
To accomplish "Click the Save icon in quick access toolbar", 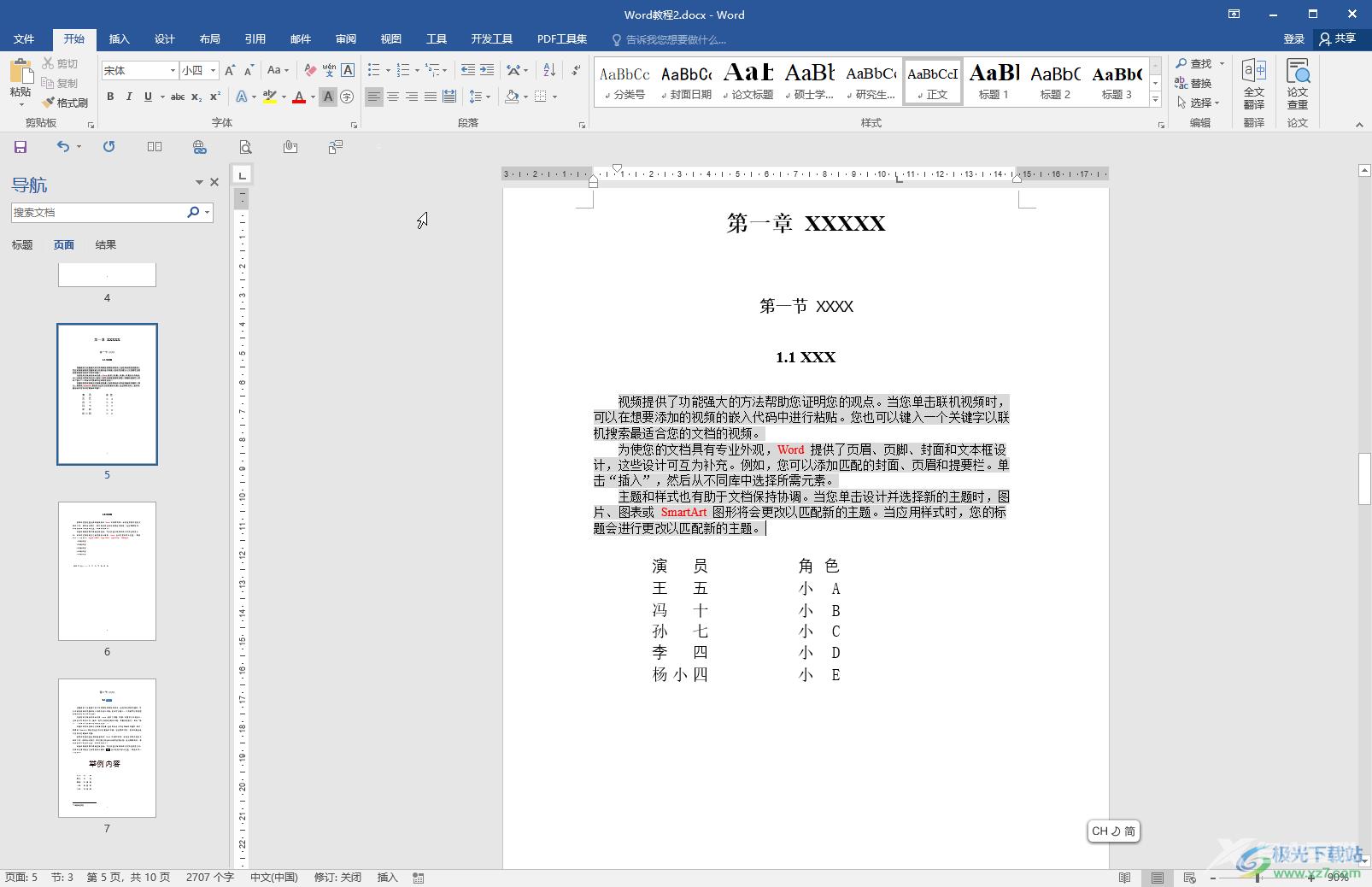I will click(21, 147).
